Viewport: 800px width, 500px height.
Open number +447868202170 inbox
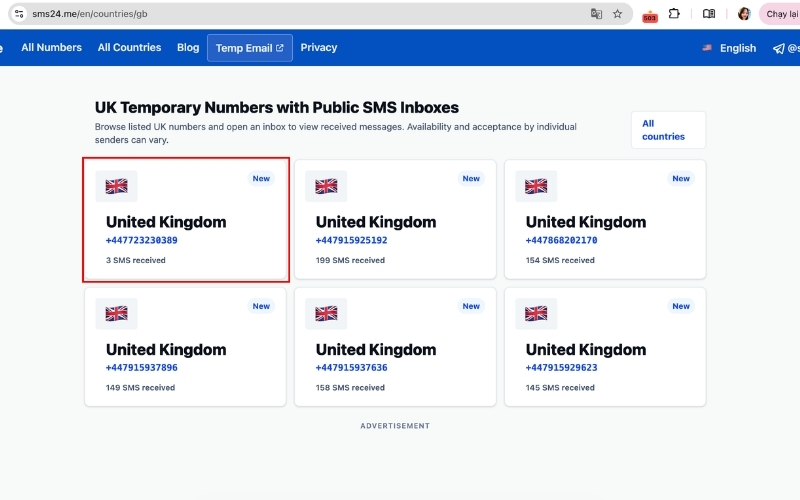point(561,240)
